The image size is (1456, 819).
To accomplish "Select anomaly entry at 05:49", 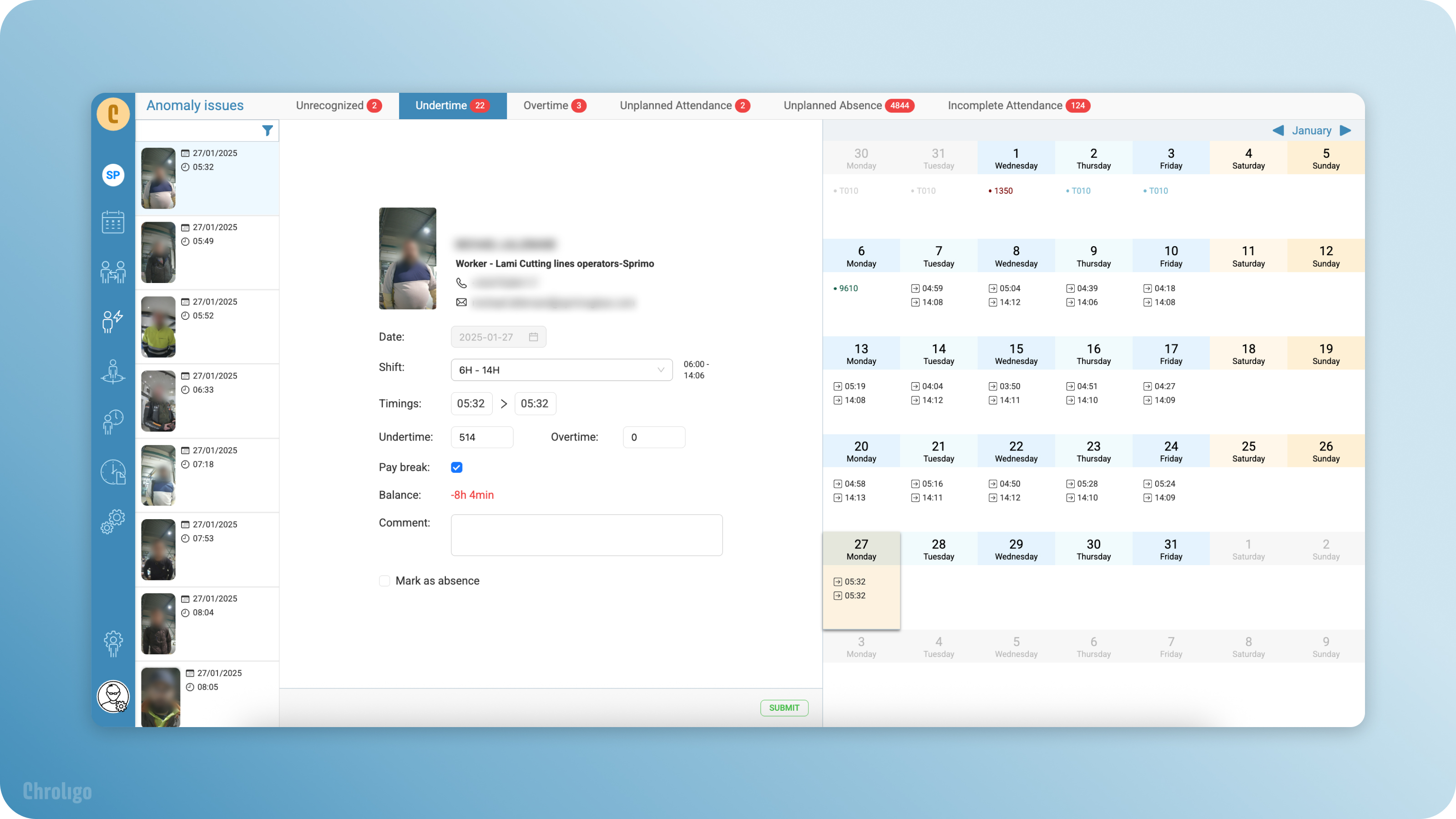I will coord(207,253).
